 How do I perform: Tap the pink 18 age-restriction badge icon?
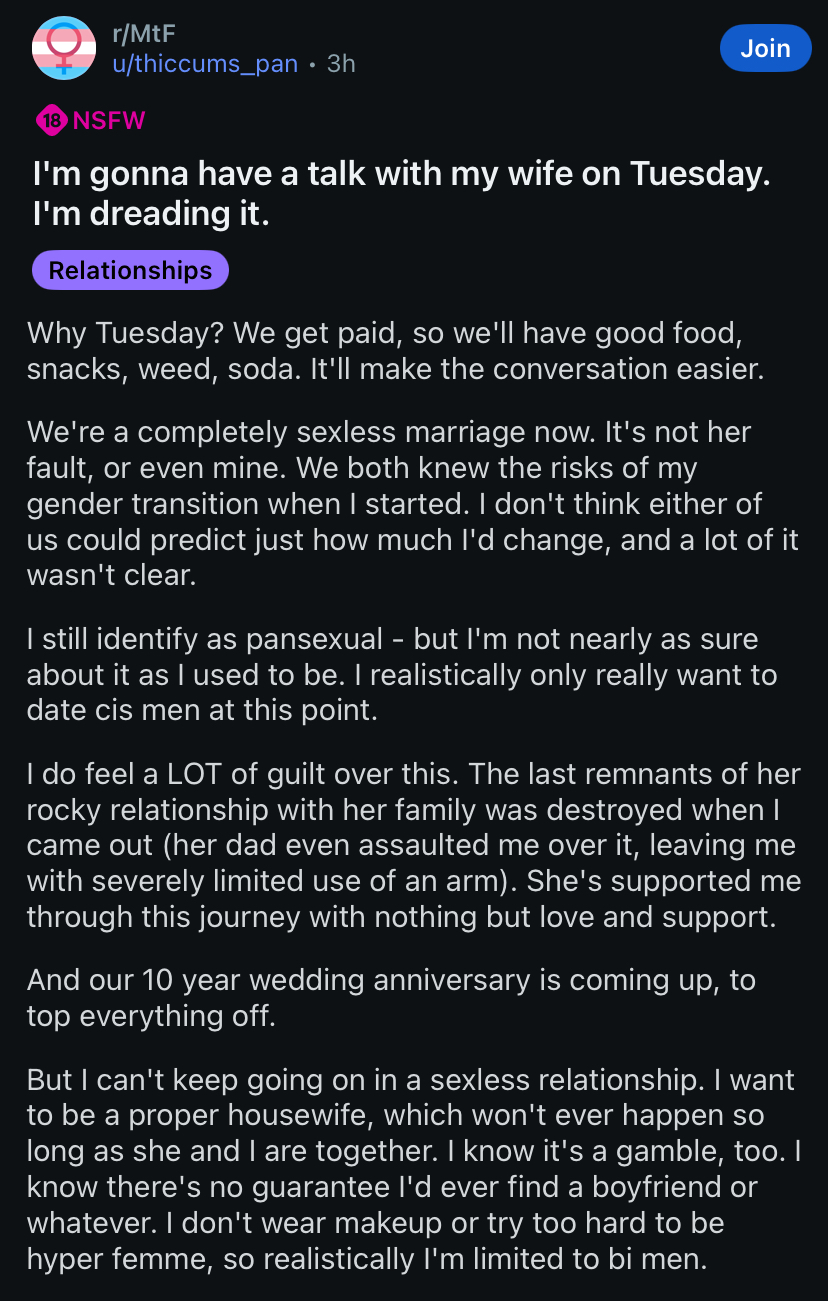click(51, 121)
